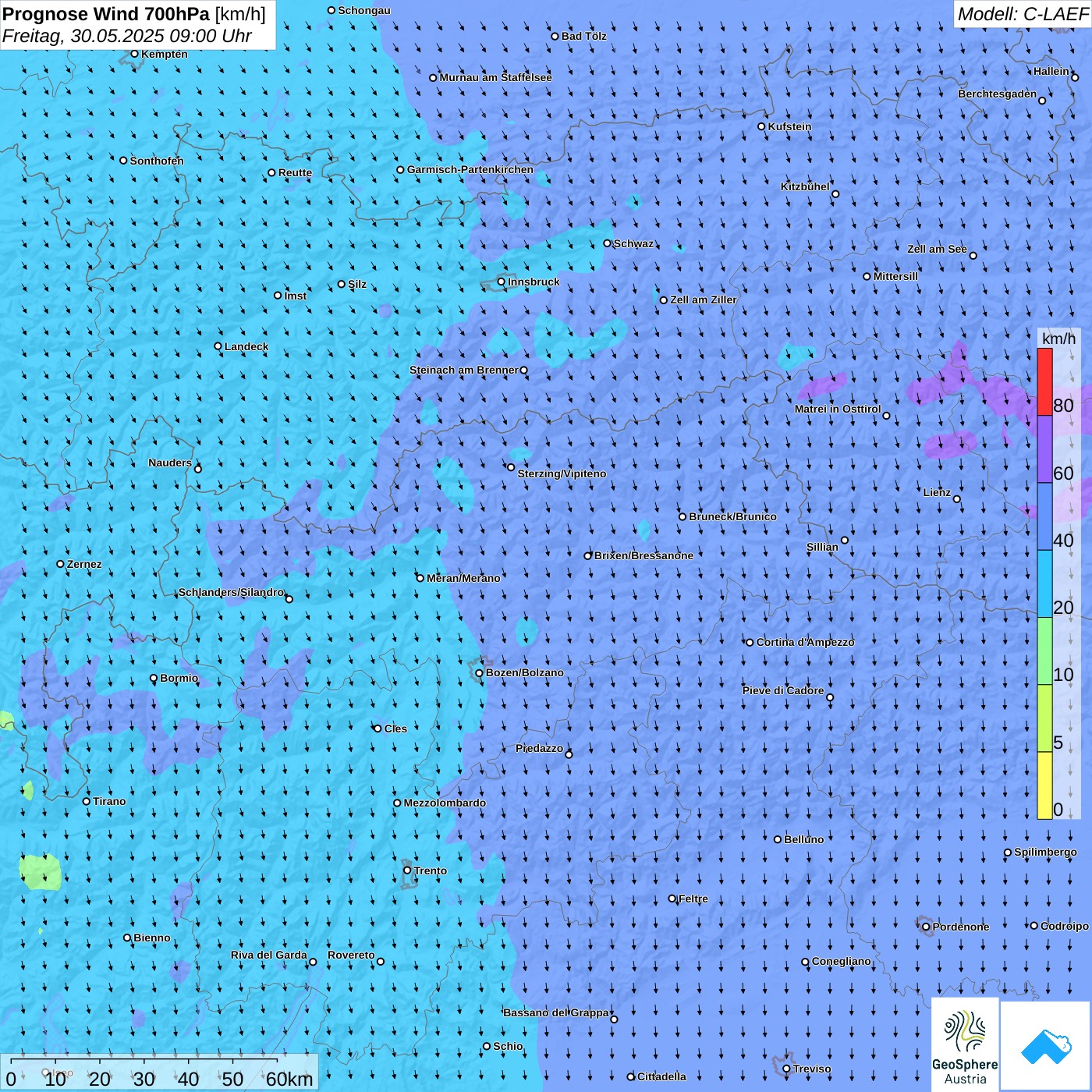Click the Cortina d'Ampezzo city marker
The height and width of the screenshot is (1092, 1092).
tap(750, 643)
